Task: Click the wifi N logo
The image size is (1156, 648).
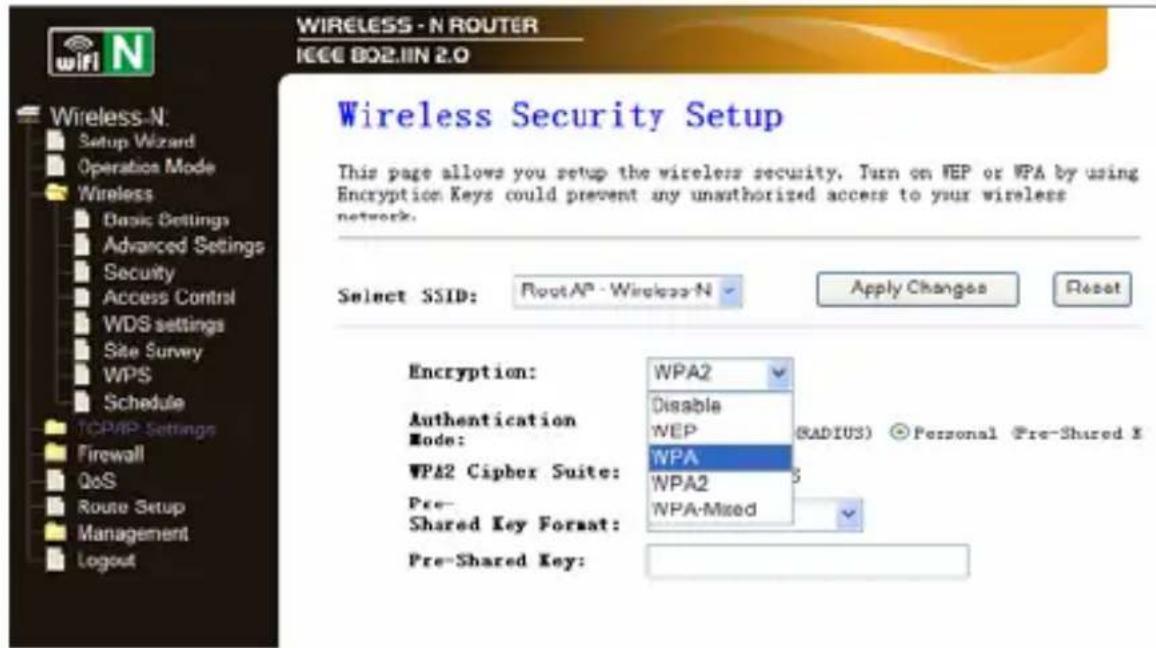Action: tap(101, 52)
